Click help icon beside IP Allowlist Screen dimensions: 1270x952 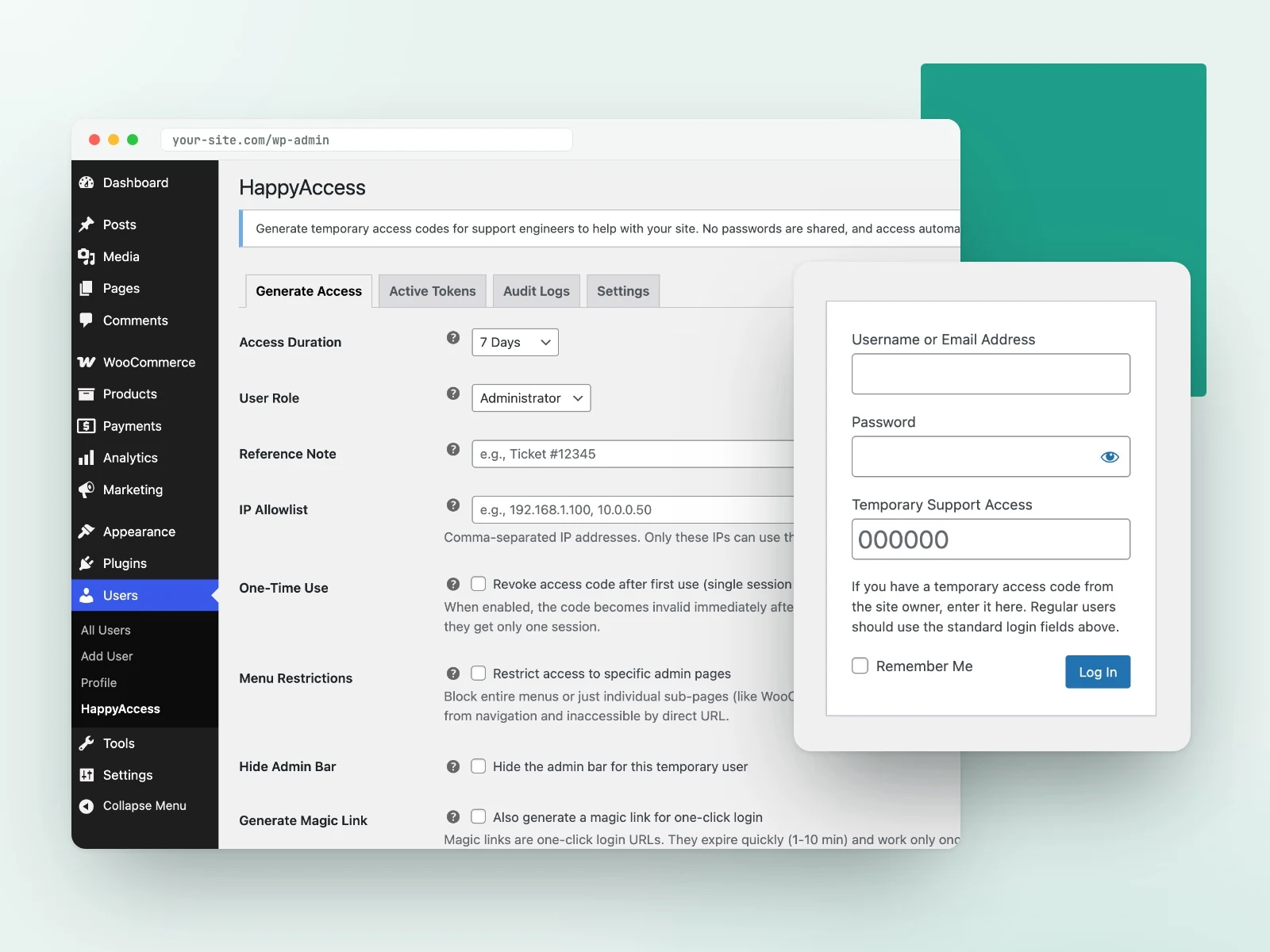(x=453, y=505)
